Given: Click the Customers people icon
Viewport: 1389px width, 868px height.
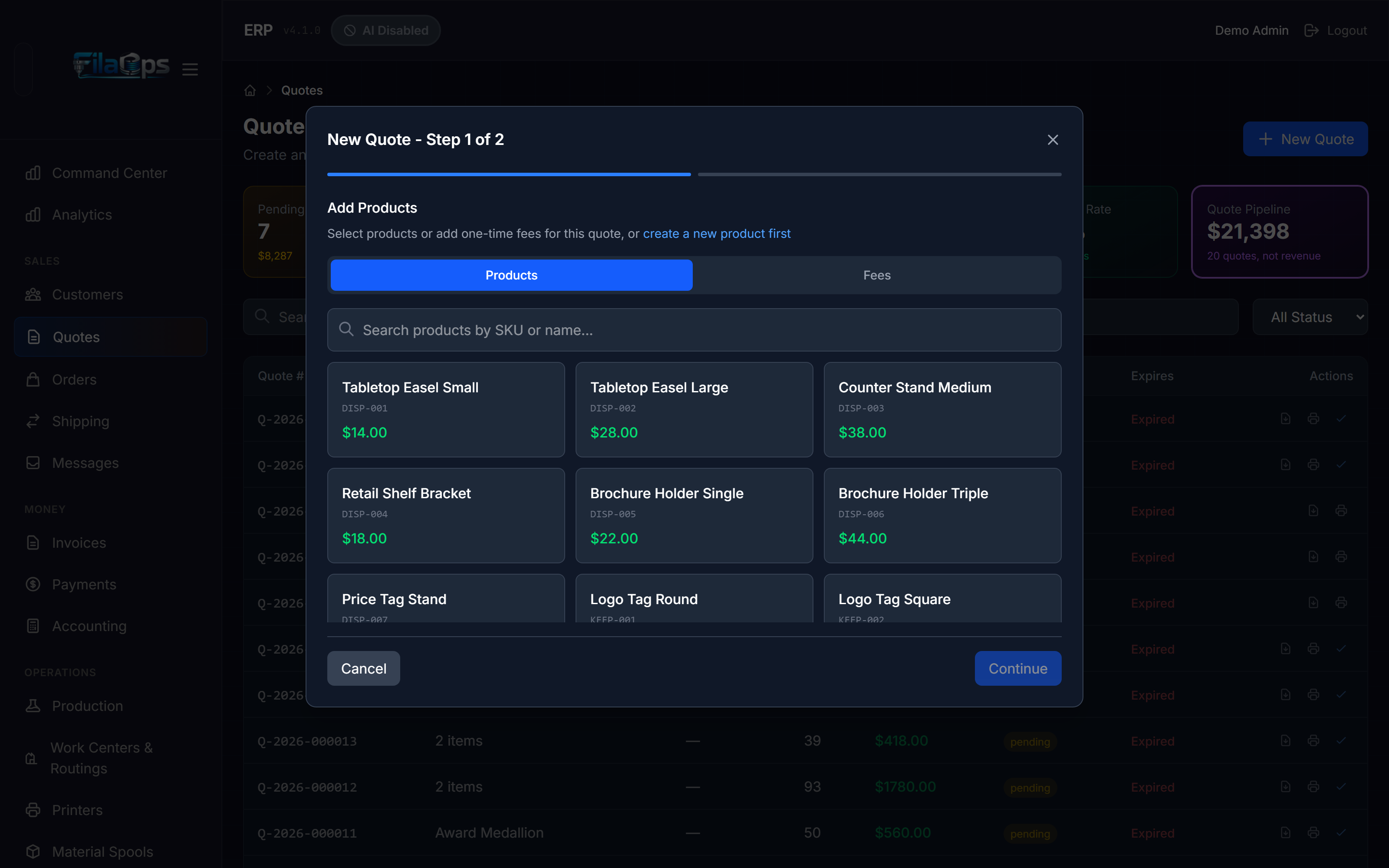Looking at the screenshot, I should [33, 295].
